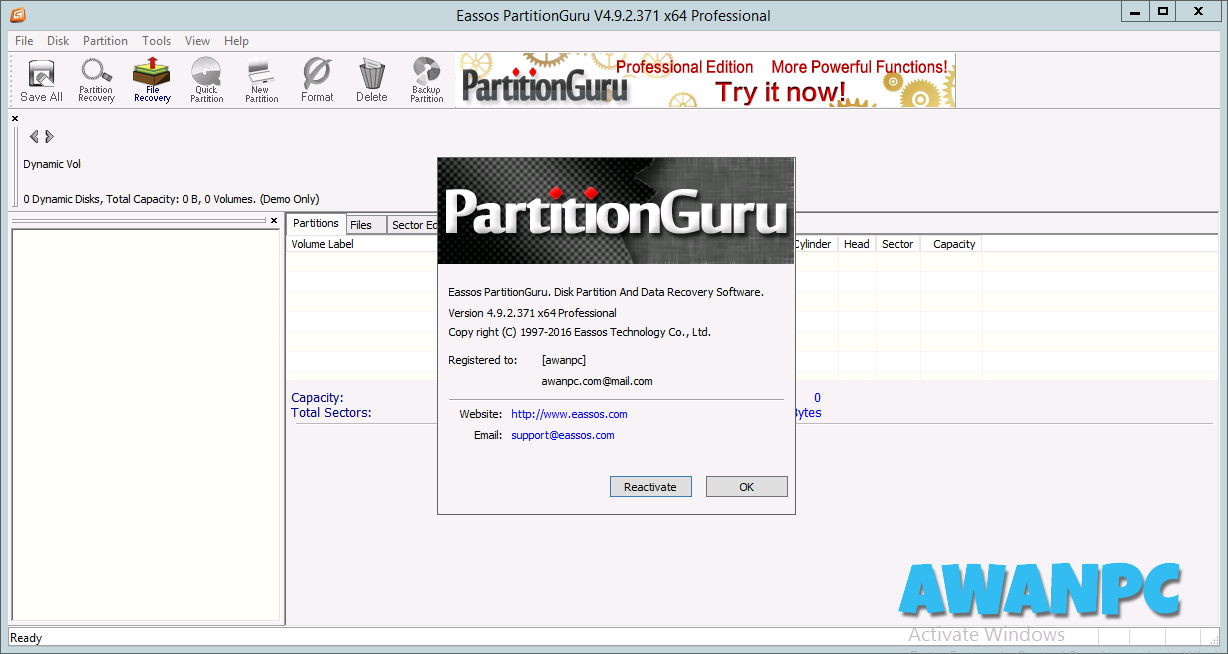This screenshot has height=654, width=1228.
Task: Confirm the About dialog with OK
Action: pyautogui.click(x=746, y=487)
